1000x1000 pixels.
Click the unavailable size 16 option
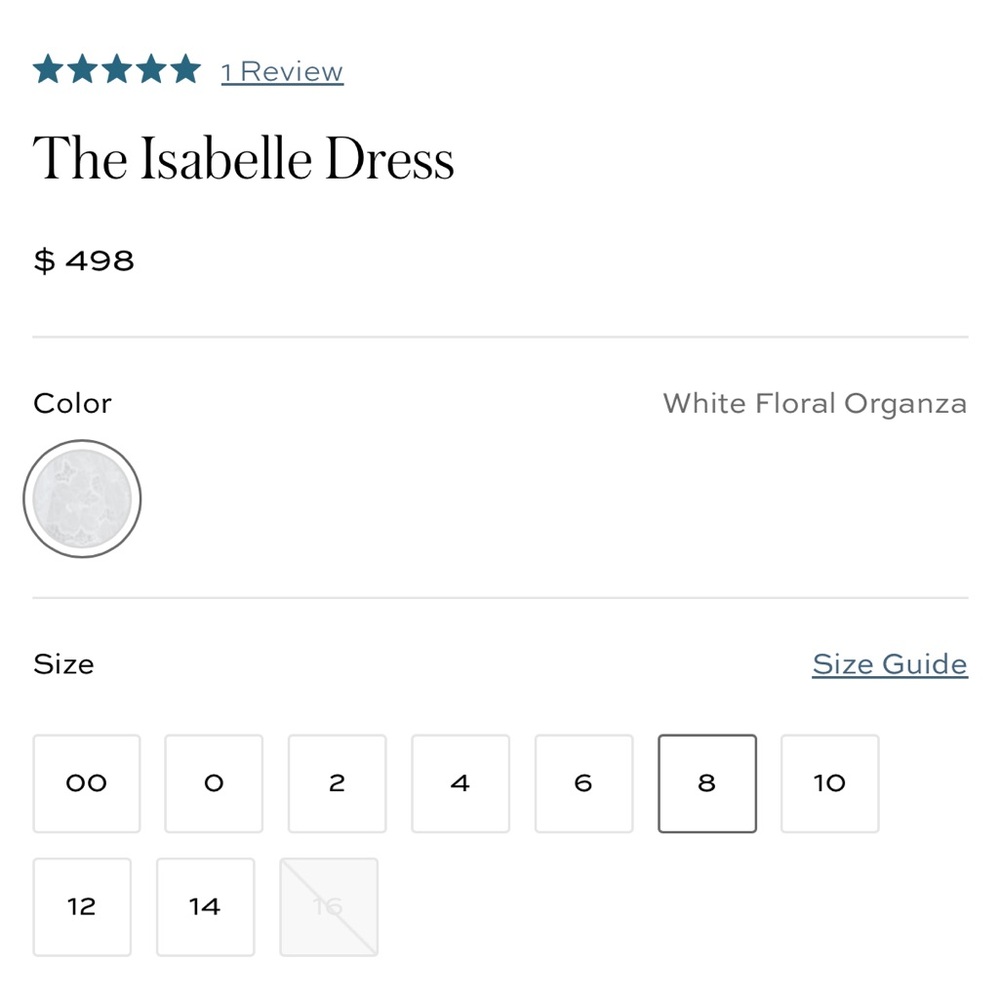tap(329, 906)
